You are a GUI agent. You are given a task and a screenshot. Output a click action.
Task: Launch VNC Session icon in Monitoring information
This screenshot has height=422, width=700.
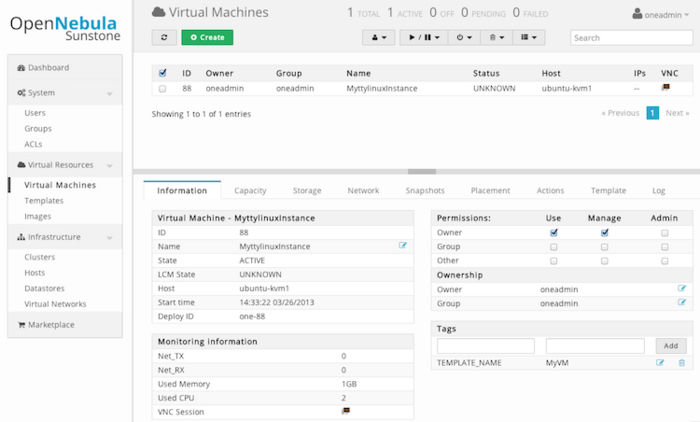pos(346,411)
